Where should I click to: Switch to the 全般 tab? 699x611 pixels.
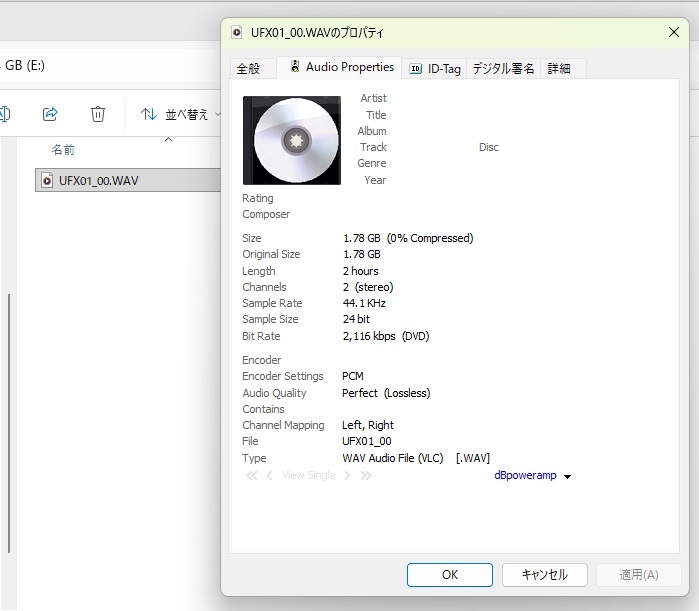click(x=248, y=69)
